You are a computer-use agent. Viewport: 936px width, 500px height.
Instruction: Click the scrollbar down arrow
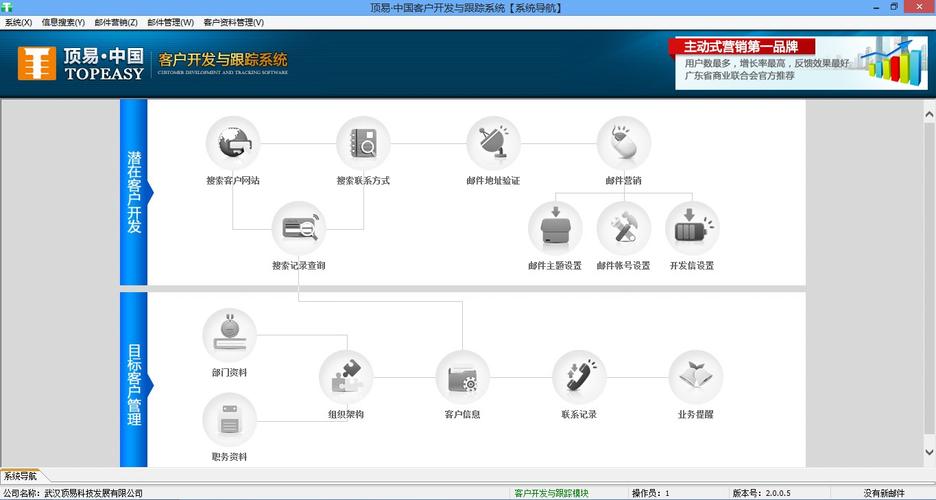929,452
